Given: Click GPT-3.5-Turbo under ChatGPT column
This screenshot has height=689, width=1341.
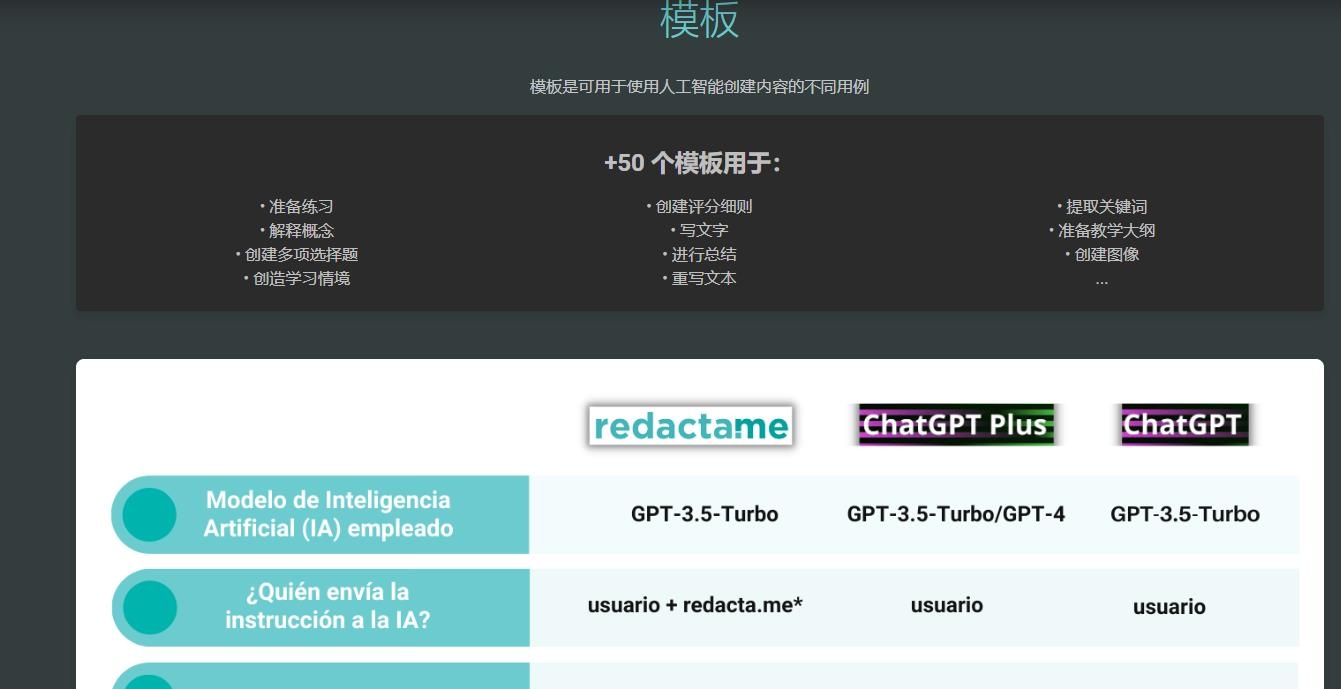Looking at the screenshot, I should click(1185, 514).
